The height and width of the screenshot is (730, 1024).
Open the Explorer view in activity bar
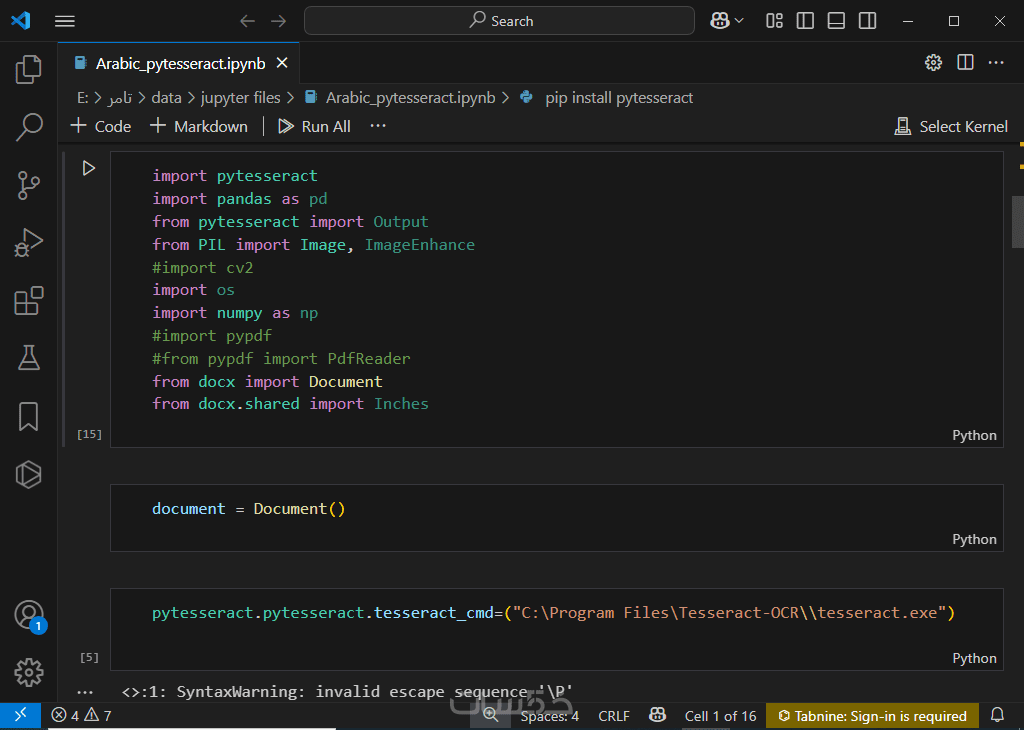28,69
